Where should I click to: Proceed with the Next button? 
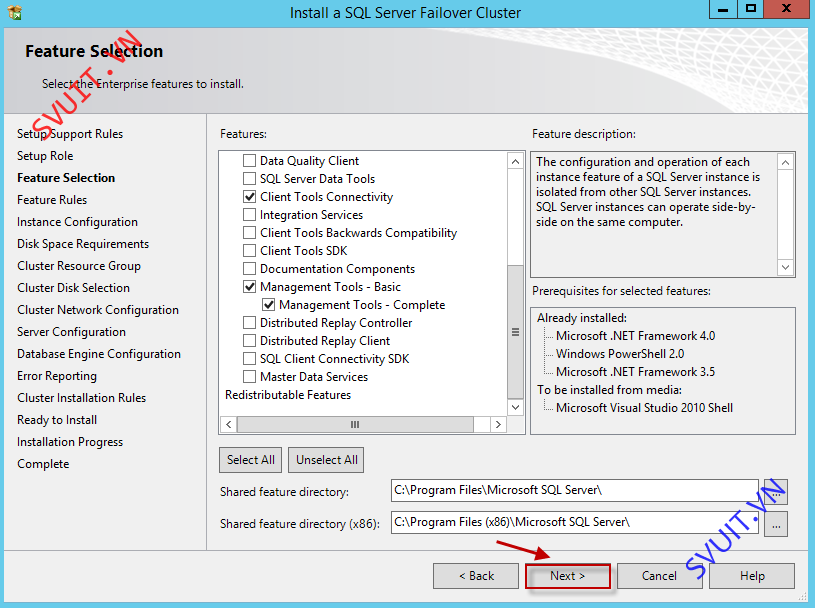(x=568, y=576)
